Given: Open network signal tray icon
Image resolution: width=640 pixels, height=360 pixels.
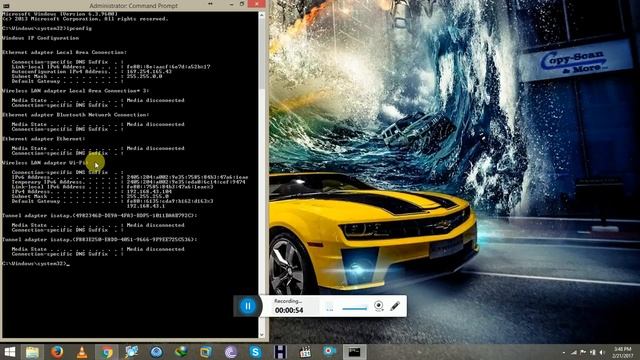Looking at the screenshot, I should click(574, 352).
